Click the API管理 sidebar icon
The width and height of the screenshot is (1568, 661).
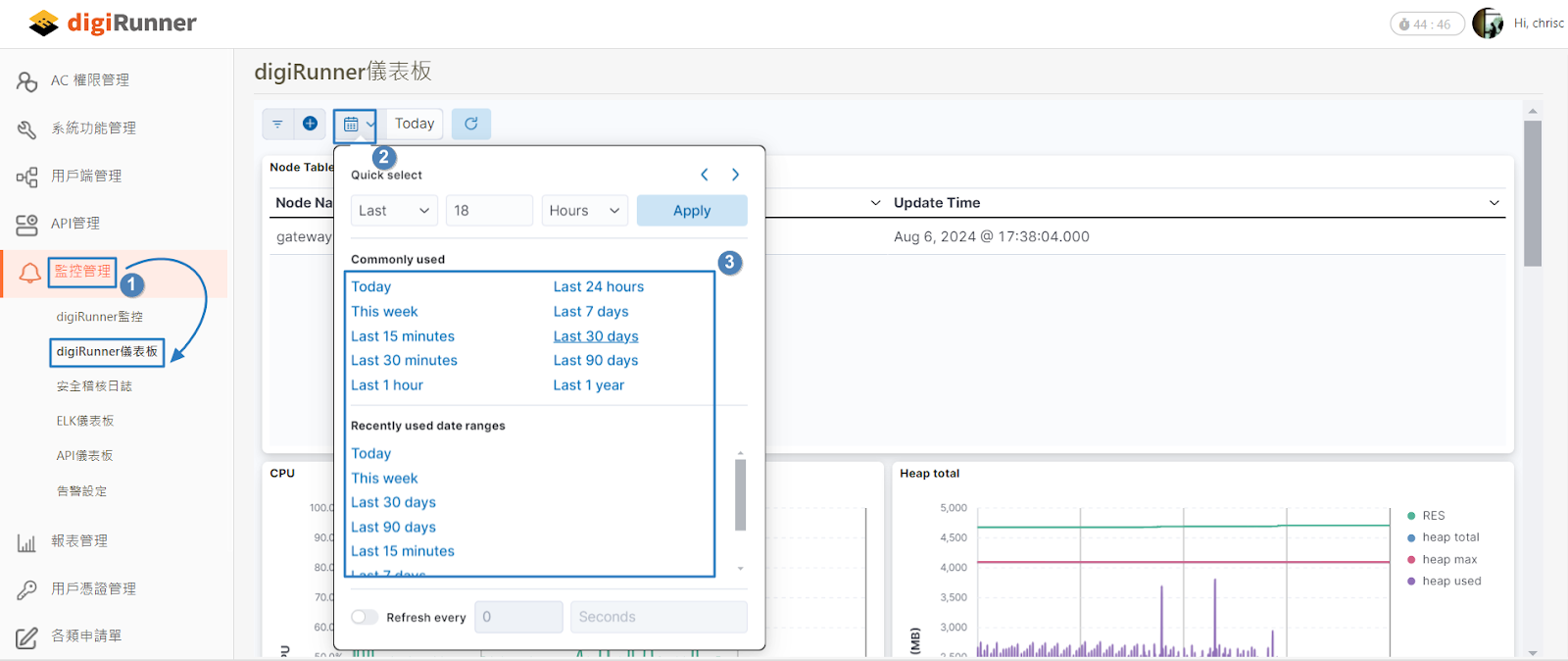(27, 225)
